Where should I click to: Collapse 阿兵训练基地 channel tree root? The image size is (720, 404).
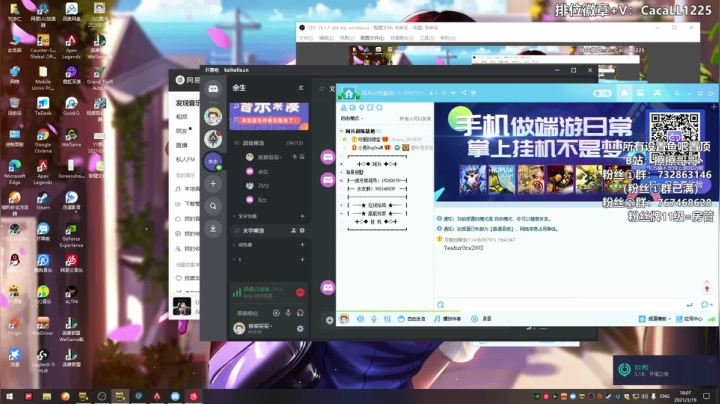coord(341,131)
